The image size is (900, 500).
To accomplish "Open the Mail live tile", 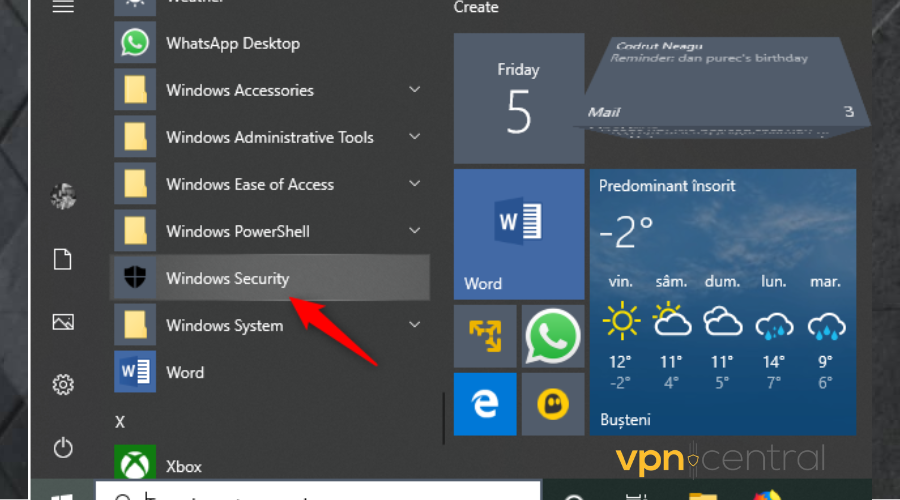I will (722, 87).
